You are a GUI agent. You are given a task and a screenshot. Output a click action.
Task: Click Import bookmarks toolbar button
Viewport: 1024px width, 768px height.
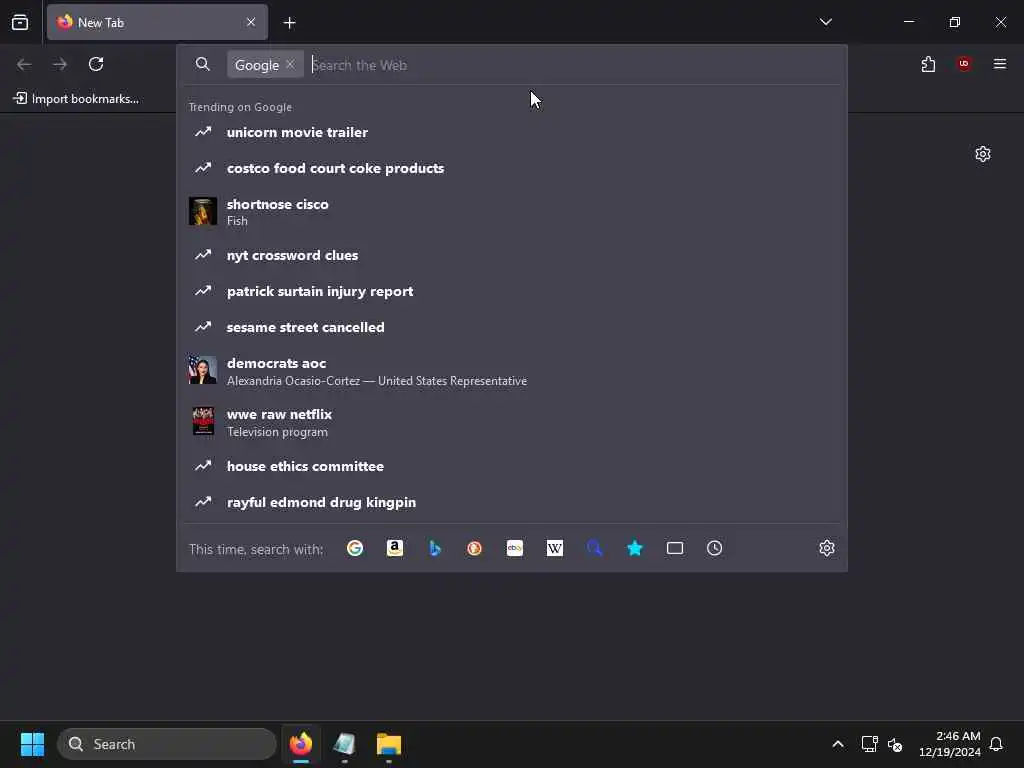(x=76, y=99)
